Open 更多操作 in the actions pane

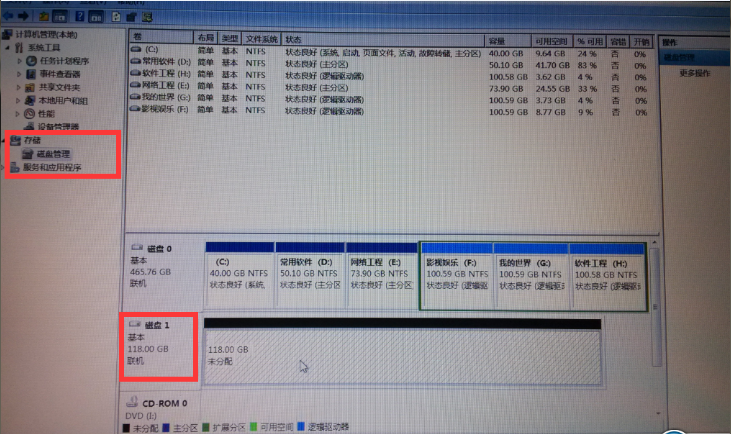[x=695, y=73]
